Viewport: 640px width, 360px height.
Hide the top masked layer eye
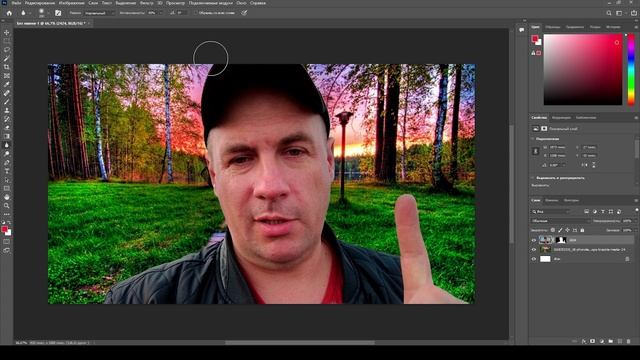point(534,240)
